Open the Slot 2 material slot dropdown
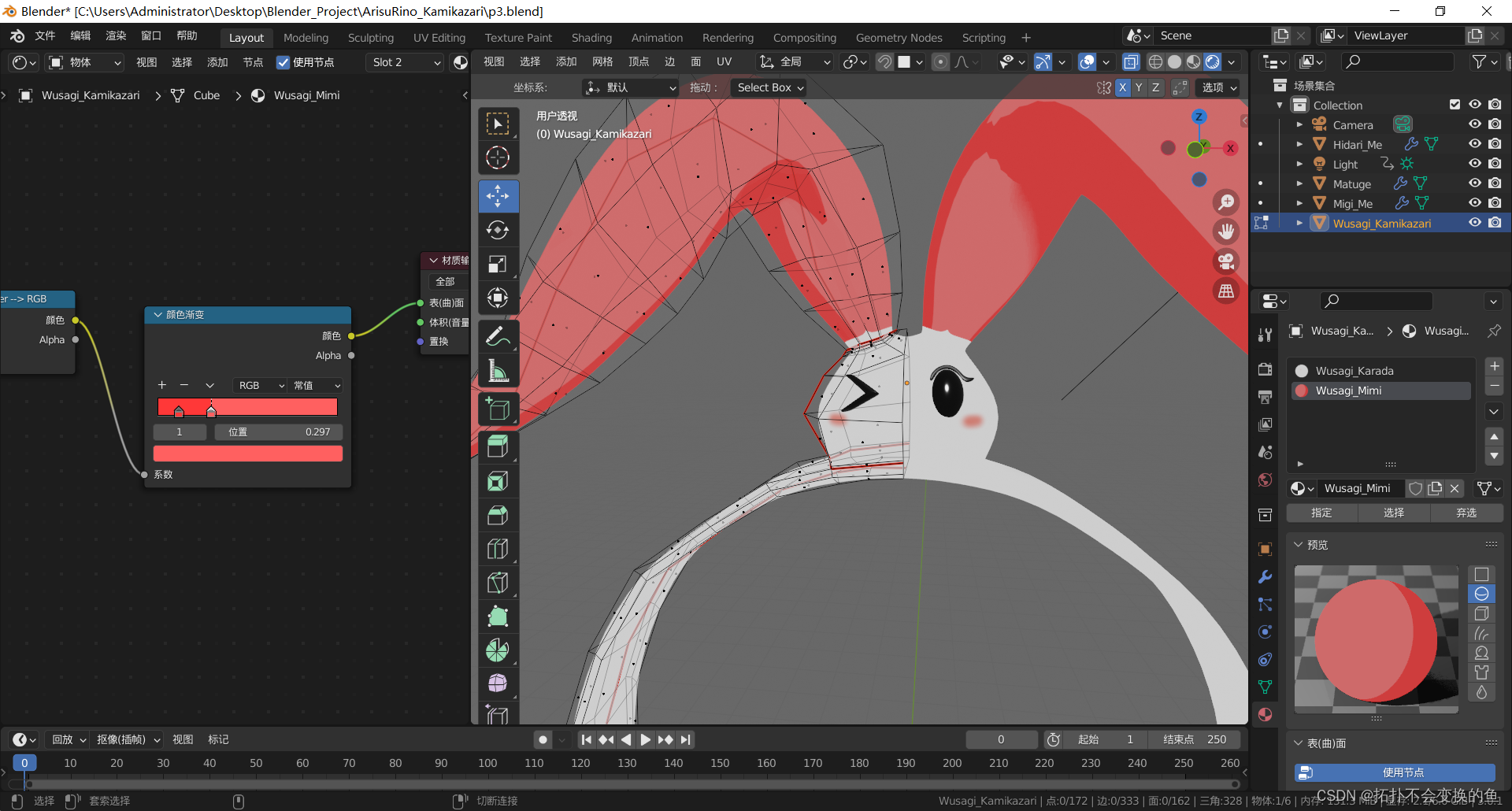The height and width of the screenshot is (811, 1512). pyautogui.click(x=406, y=62)
